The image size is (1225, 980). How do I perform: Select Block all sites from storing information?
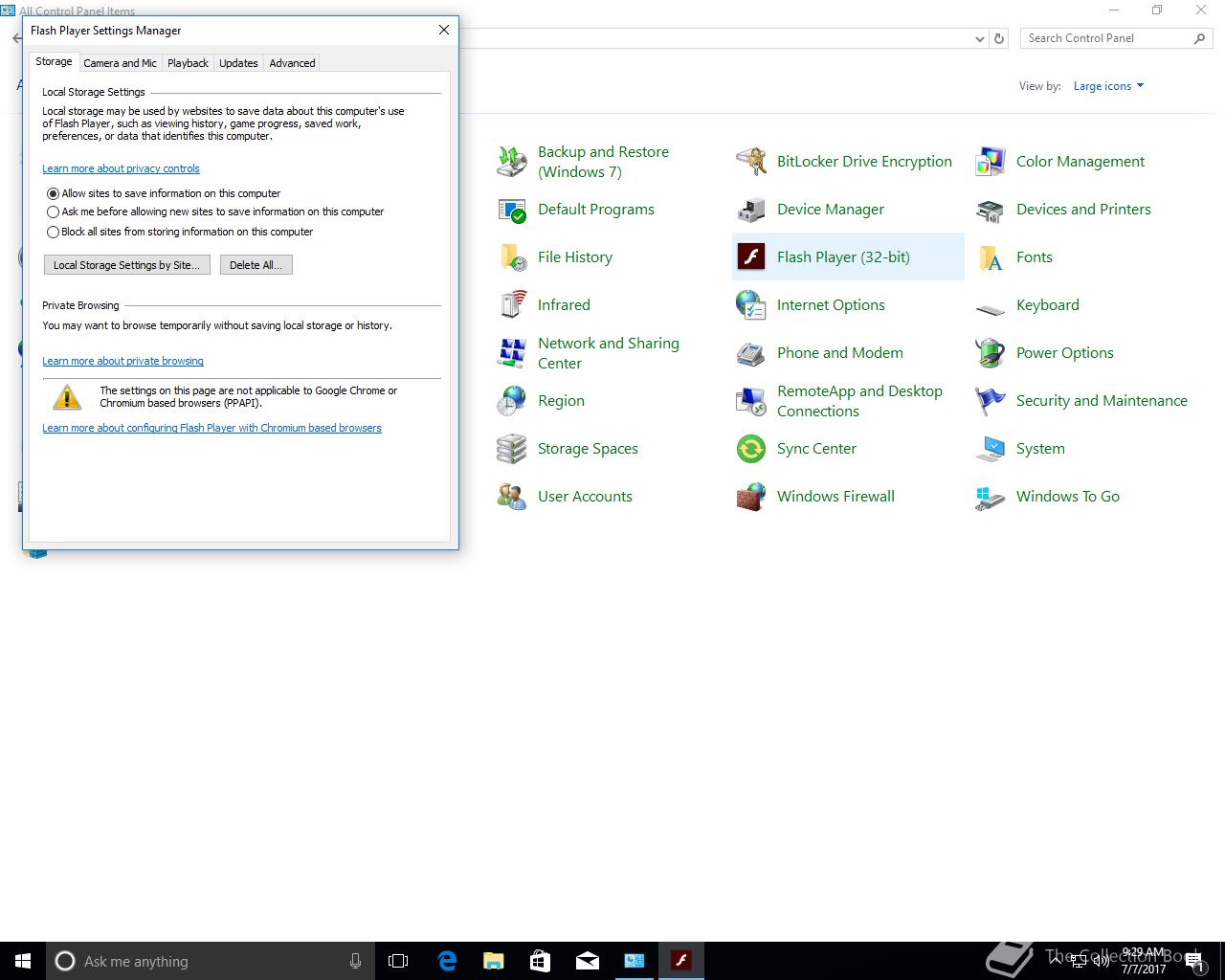[54, 232]
